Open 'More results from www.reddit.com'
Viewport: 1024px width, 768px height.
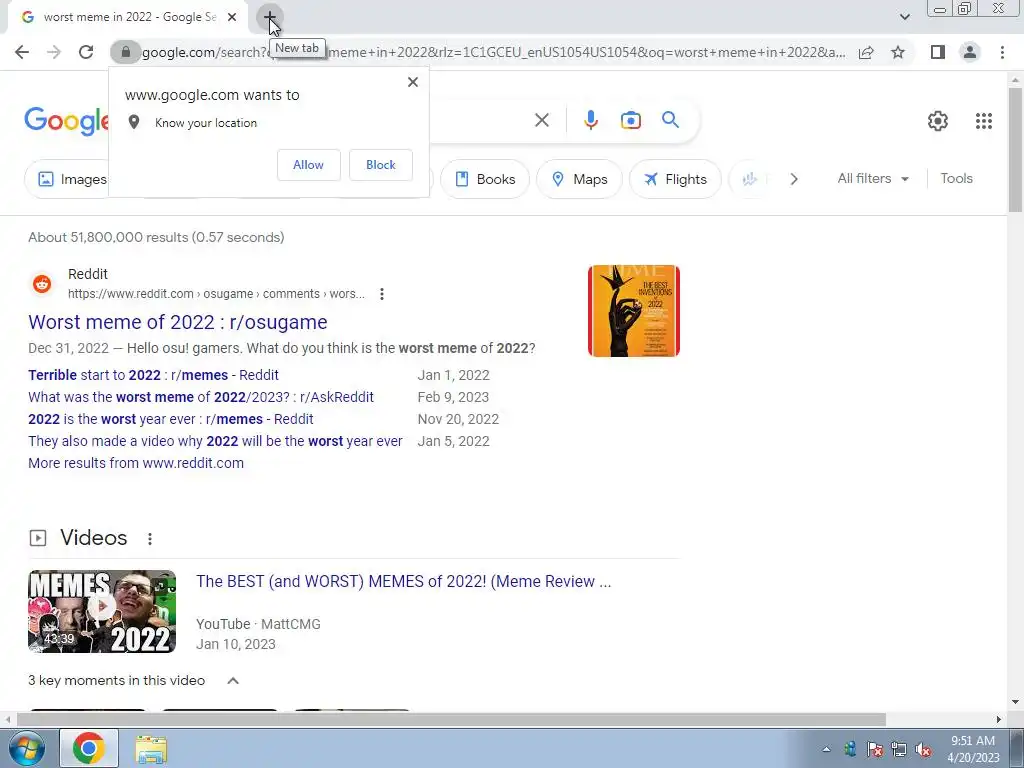136,463
